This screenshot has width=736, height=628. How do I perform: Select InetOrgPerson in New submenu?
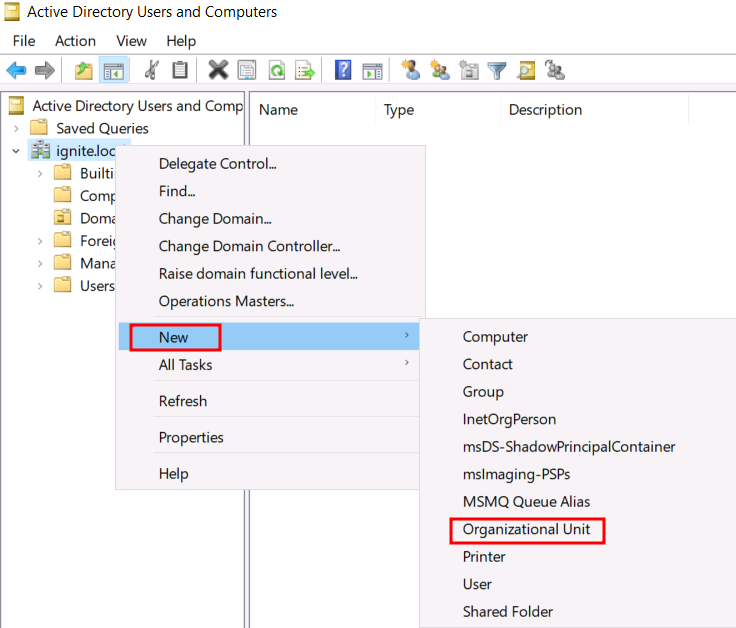[509, 419]
